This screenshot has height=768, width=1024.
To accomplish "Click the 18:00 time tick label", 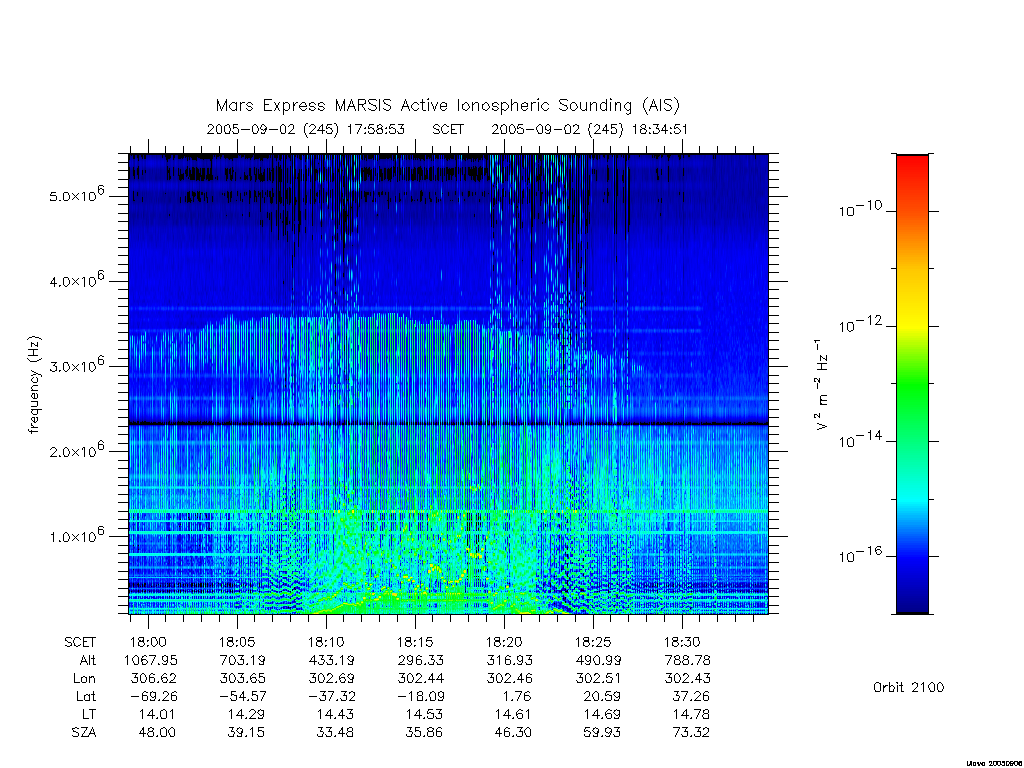I will (x=148, y=642).
